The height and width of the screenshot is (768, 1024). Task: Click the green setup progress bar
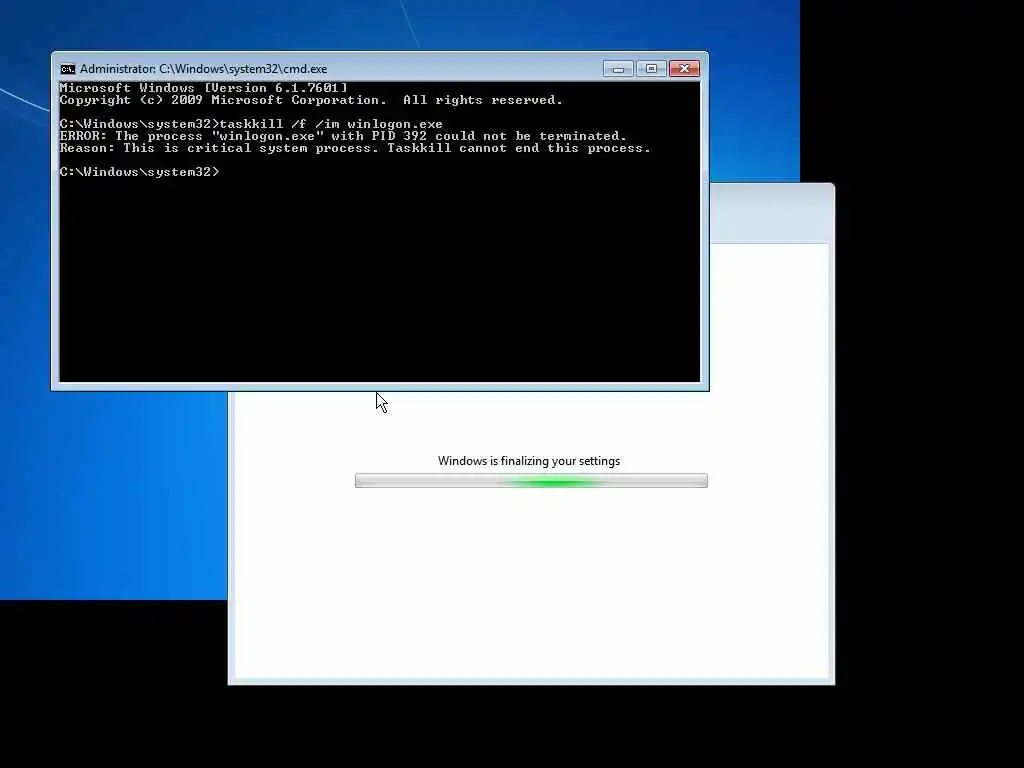pyautogui.click(x=531, y=481)
